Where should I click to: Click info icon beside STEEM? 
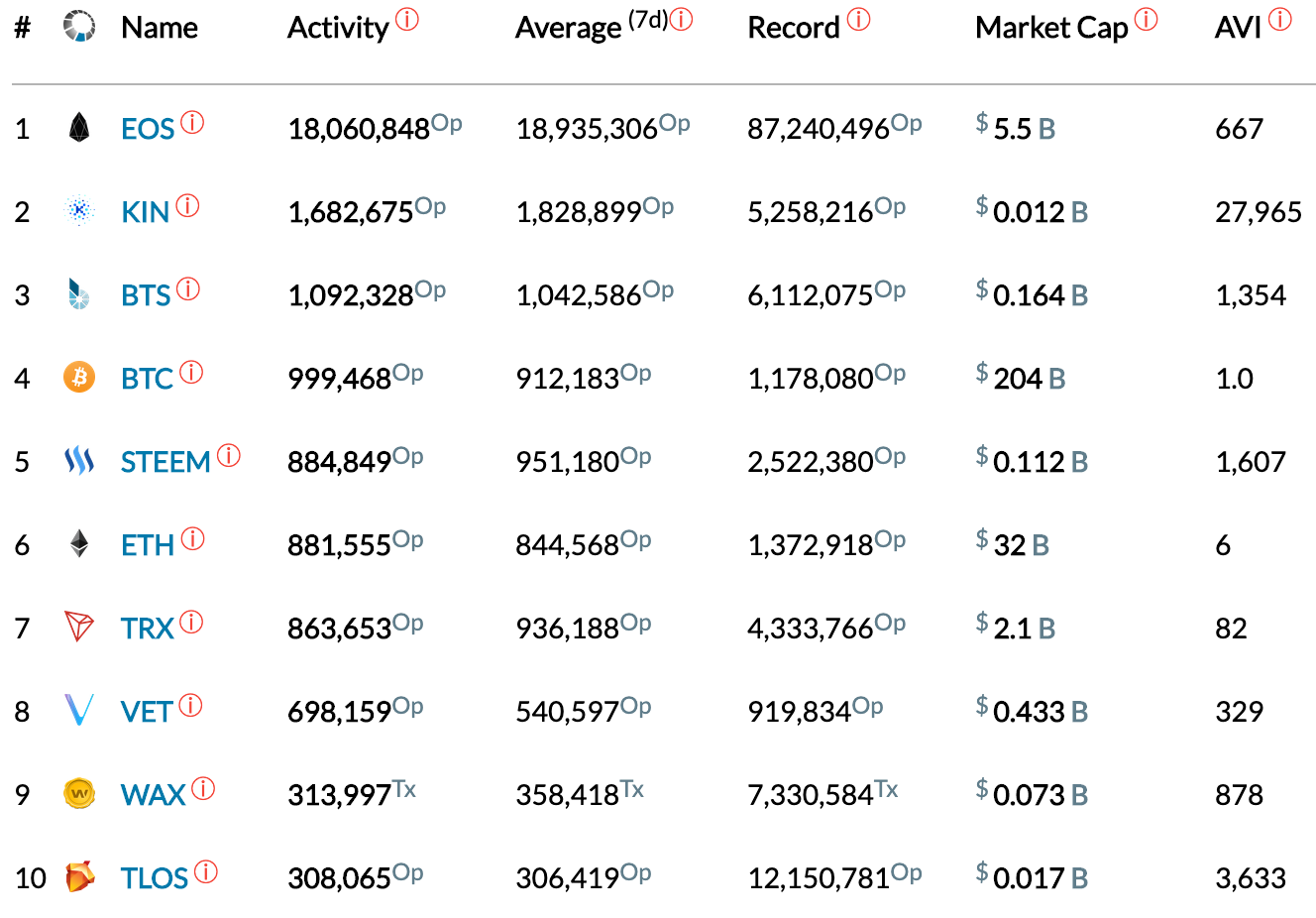229,455
